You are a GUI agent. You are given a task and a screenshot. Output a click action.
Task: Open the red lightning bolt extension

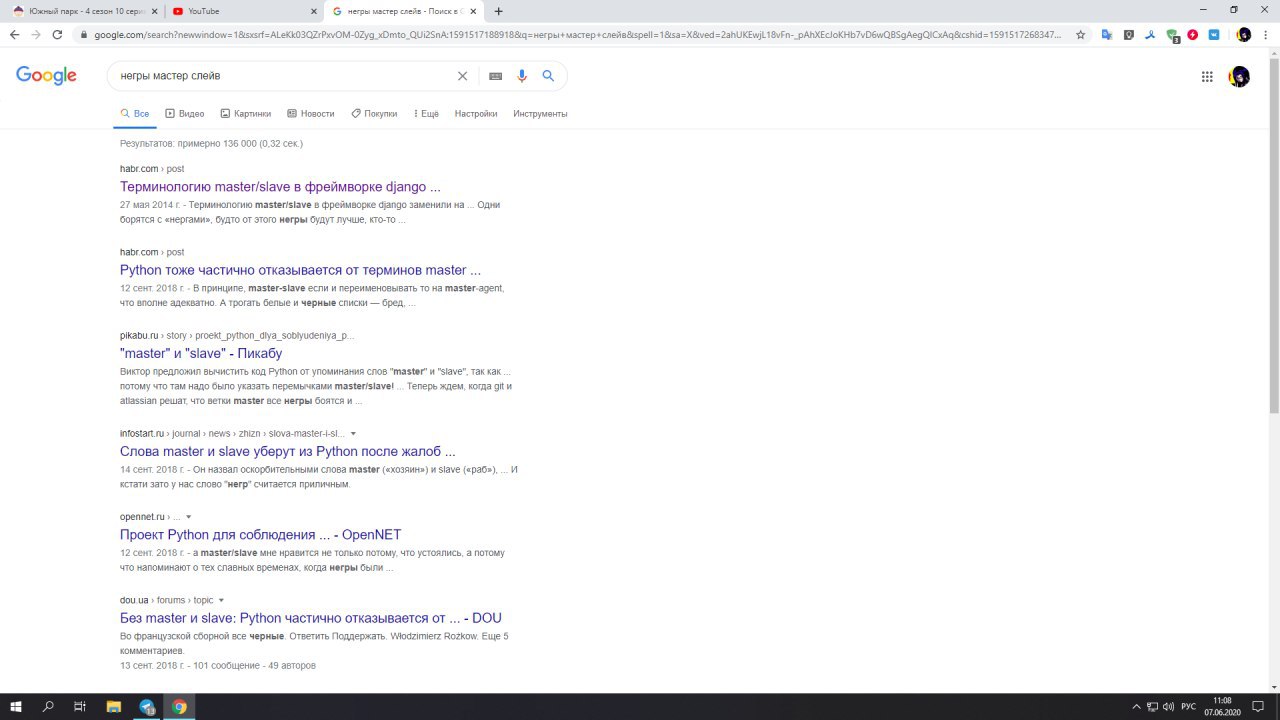[1193, 34]
